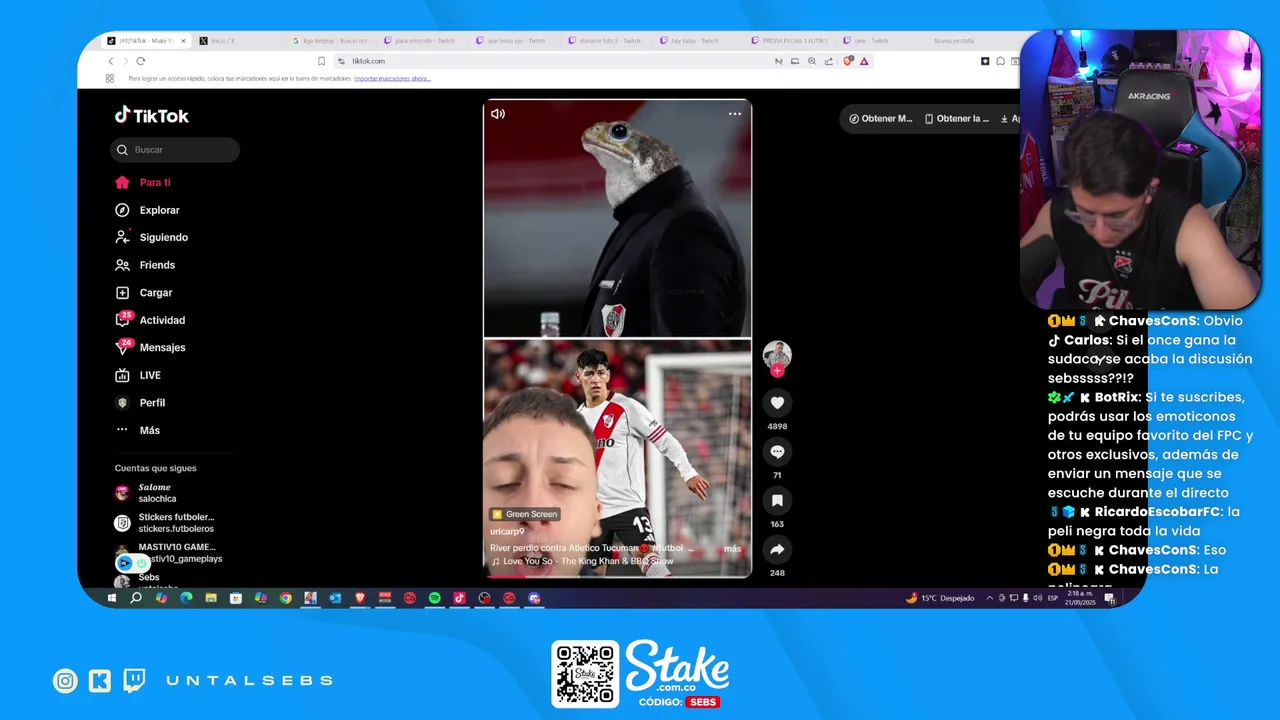Open taskbar search magnifier
The width and height of the screenshot is (1280, 720).
coord(136,598)
